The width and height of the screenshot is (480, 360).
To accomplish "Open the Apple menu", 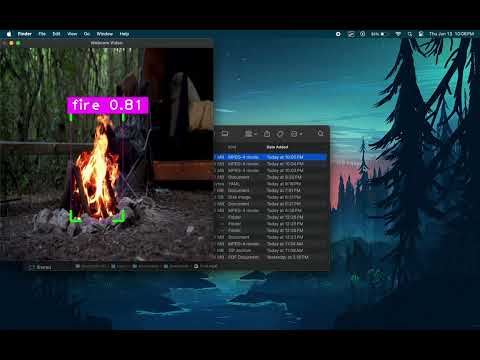I will click(9, 34).
